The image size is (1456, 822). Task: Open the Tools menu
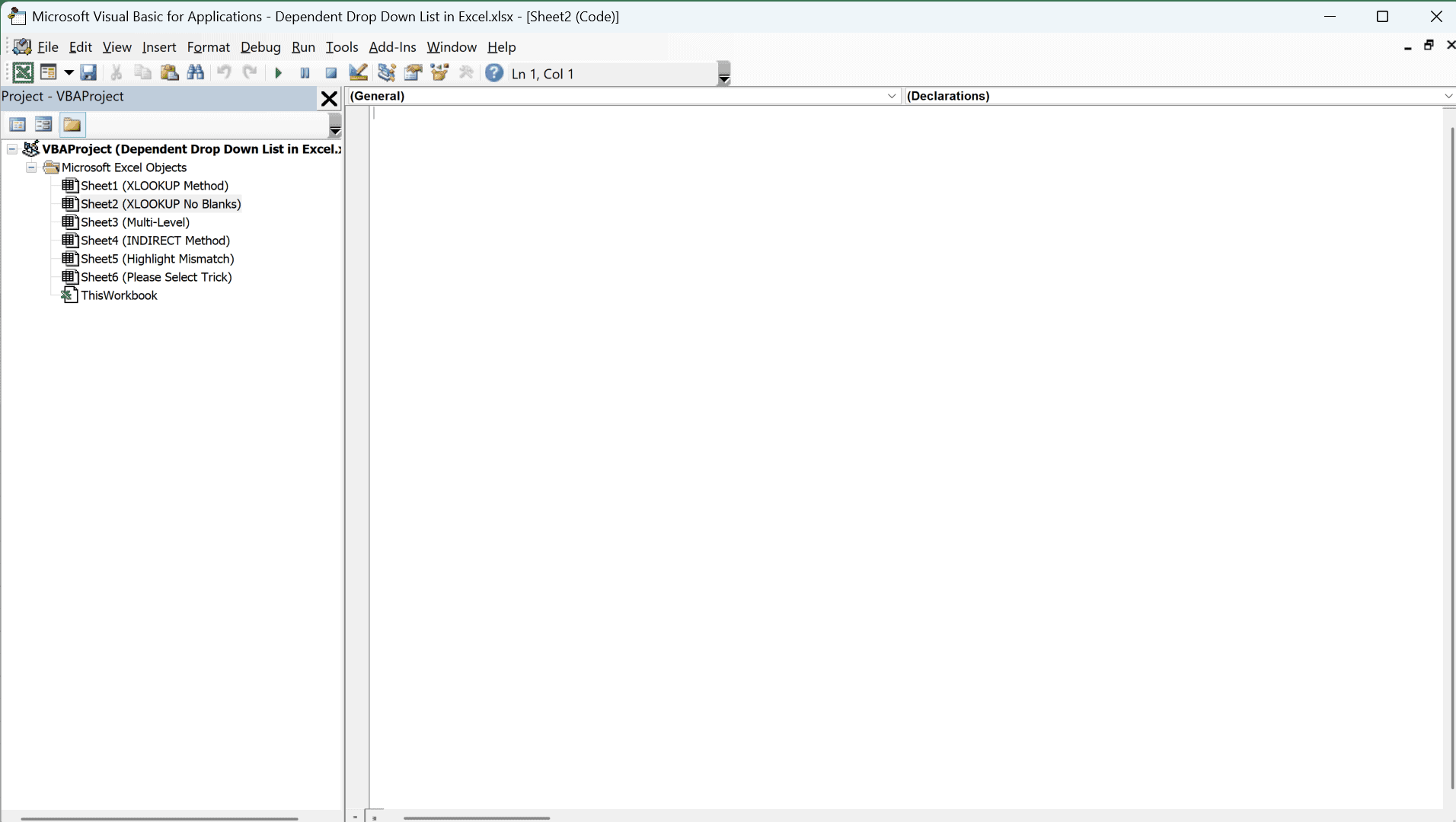tap(342, 47)
